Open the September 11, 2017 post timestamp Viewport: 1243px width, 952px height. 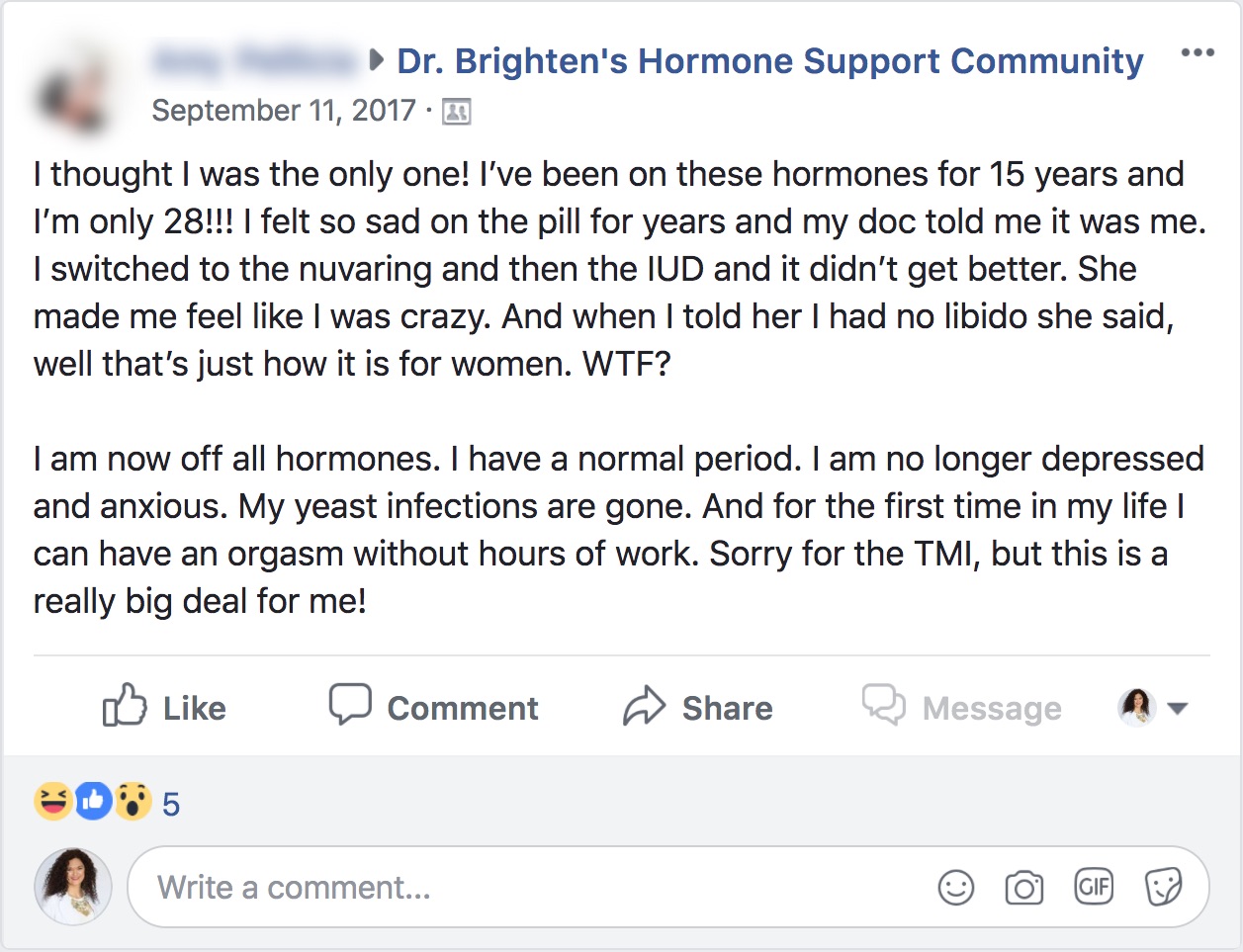pos(284,111)
